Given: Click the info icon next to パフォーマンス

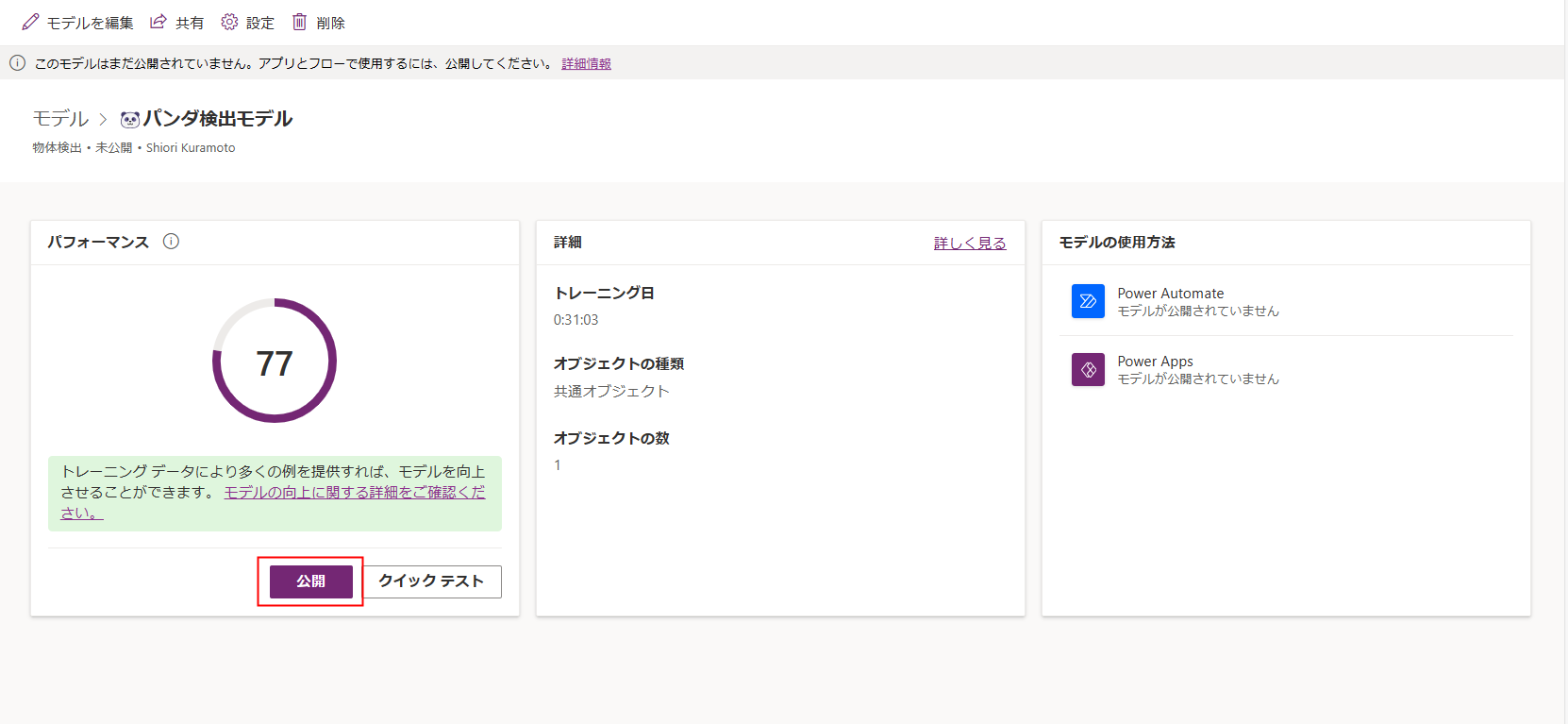Looking at the screenshot, I should pyautogui.click(x=171, y=242).
